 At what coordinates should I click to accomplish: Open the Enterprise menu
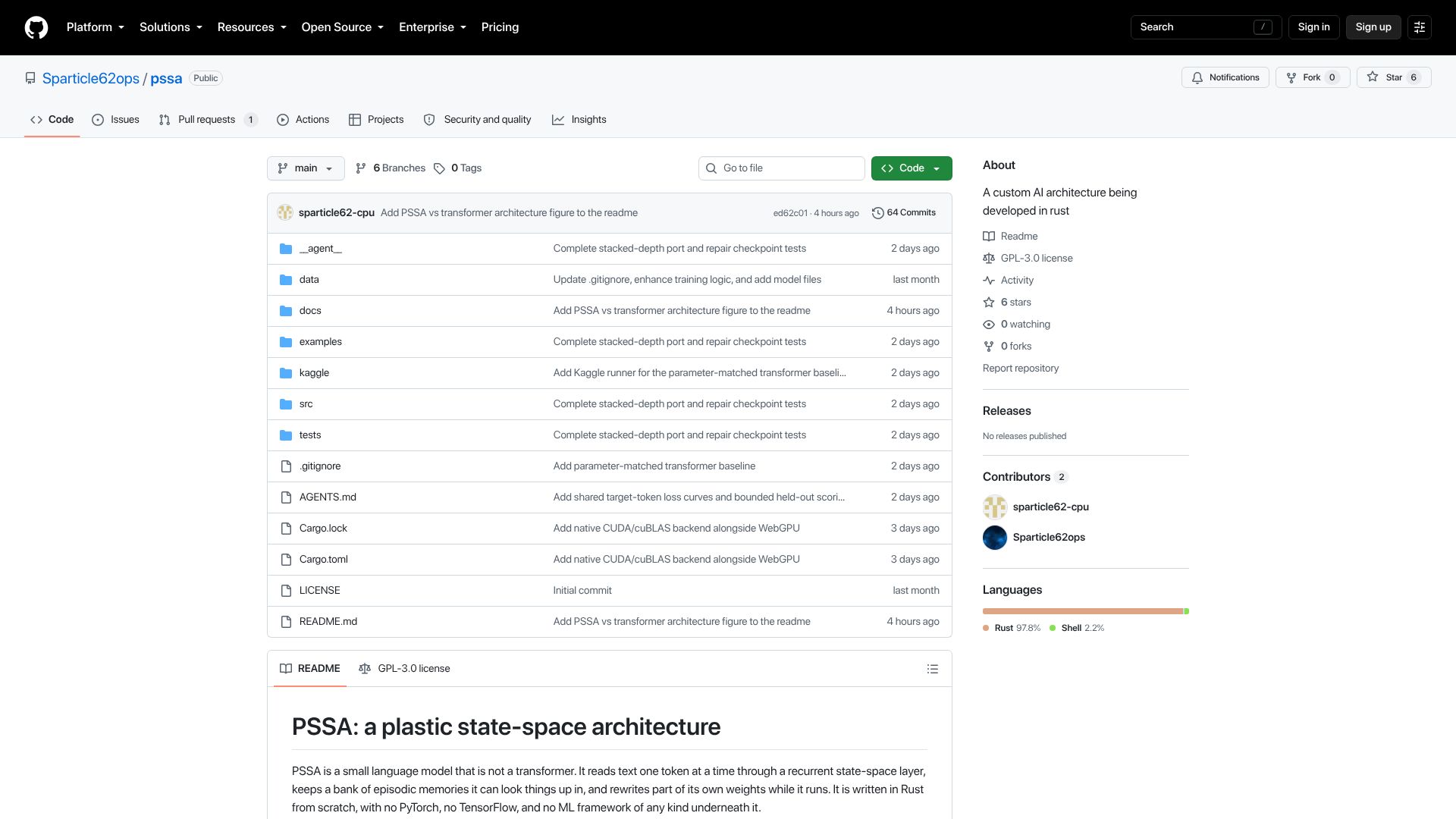click(432, 27)
